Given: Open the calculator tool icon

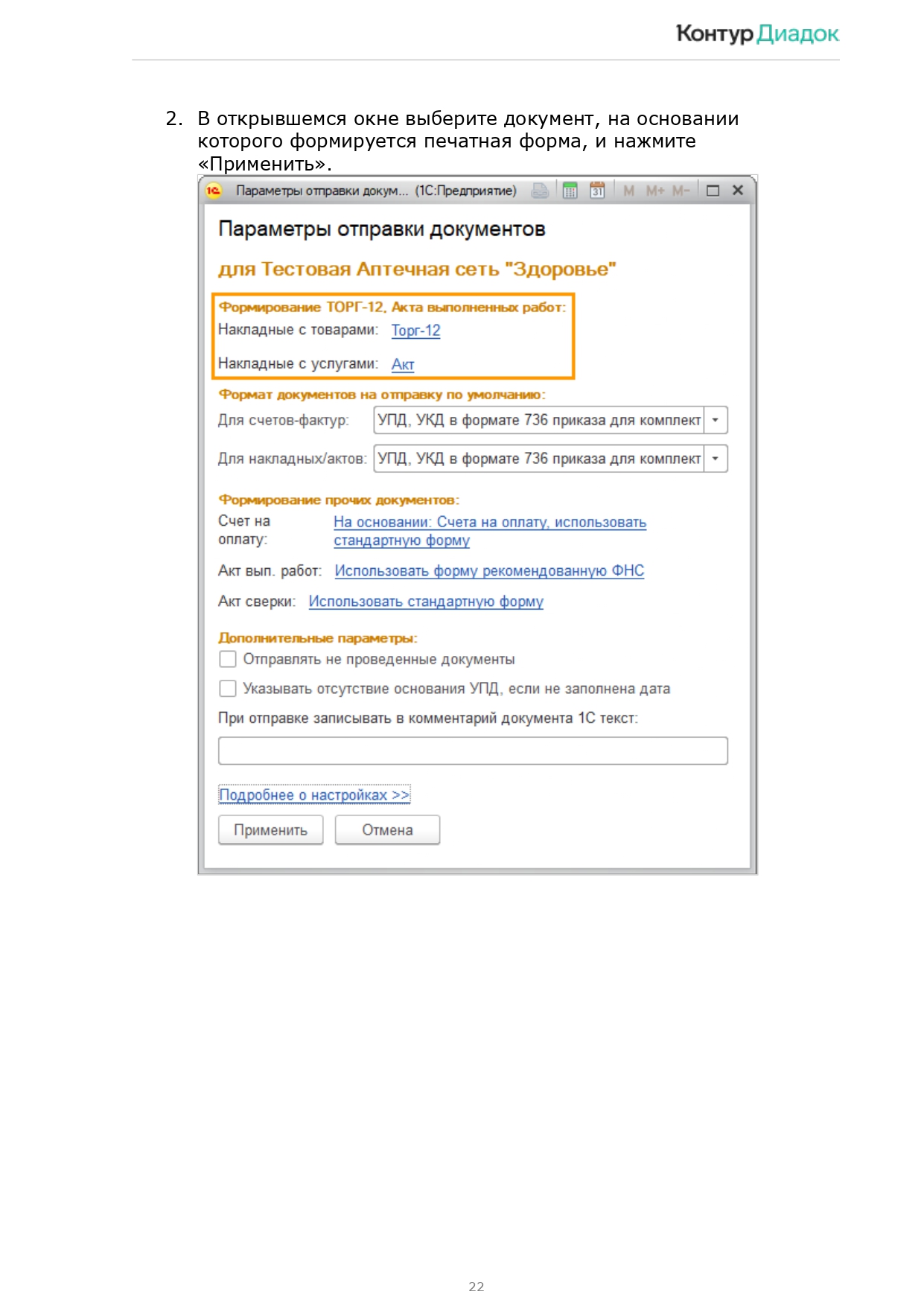Looking at the screenshot, I should tap(570, 191).
